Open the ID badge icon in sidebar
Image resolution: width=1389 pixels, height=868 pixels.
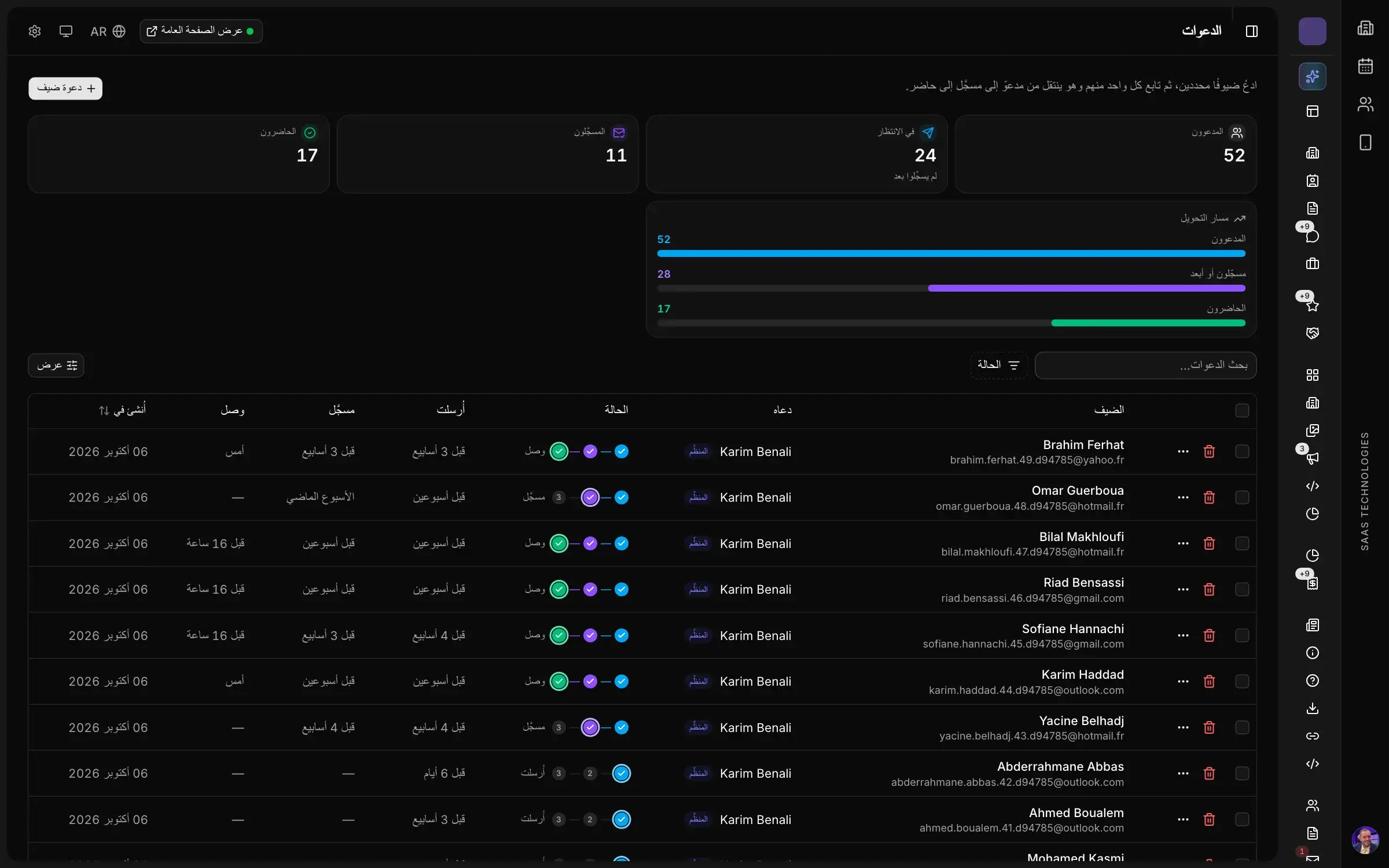pyautogui.click(x=1312, y=181)
